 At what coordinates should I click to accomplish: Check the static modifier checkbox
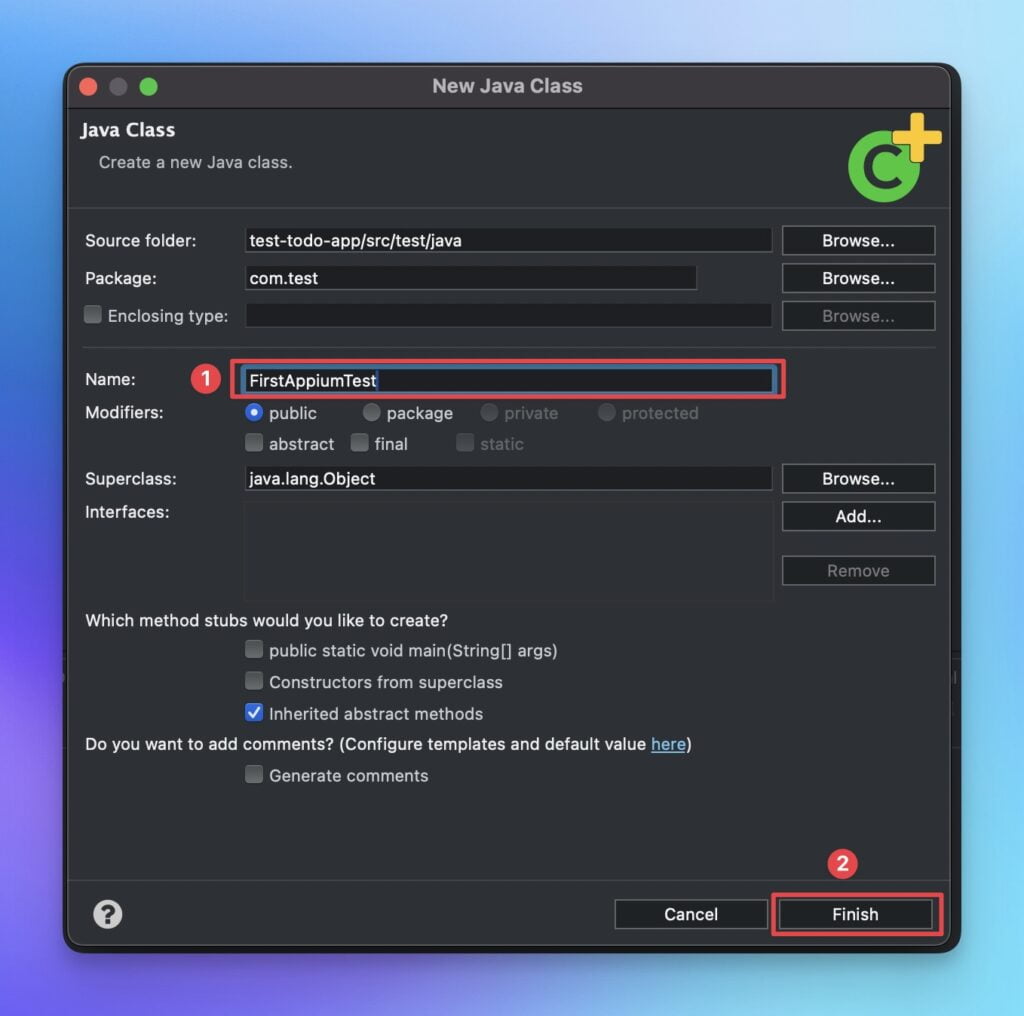[465, 443]
